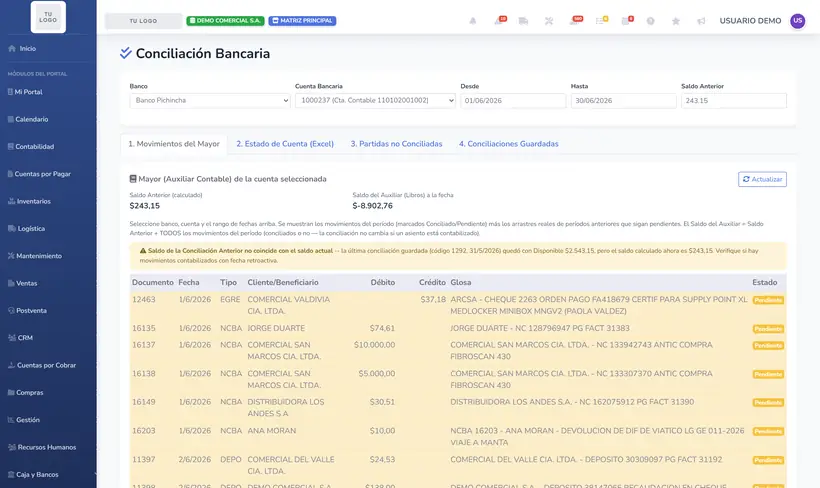Screen dimensions: 820x488
Task: Open Gestión module in sidebar
Action: pyautogui.click(x=24, y=419)
